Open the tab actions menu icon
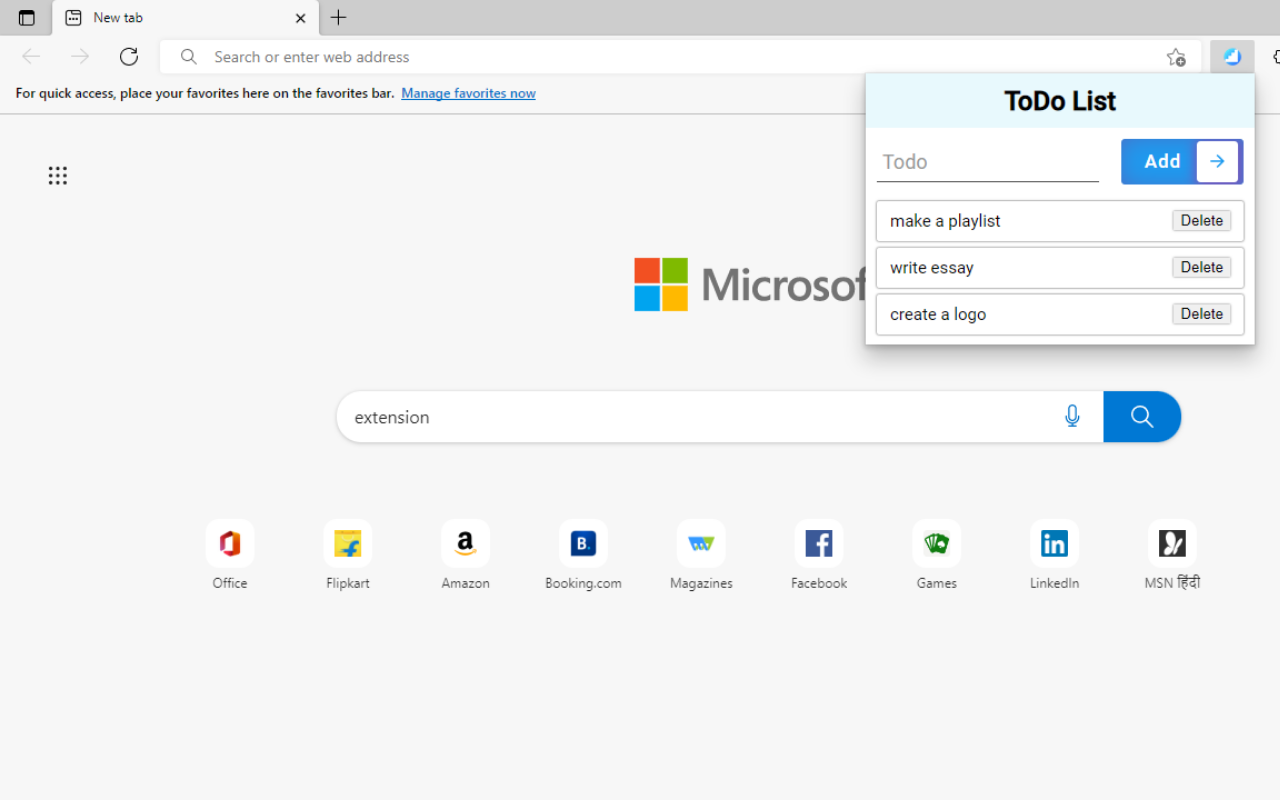The image size is (1280, 800). [27, 18]
